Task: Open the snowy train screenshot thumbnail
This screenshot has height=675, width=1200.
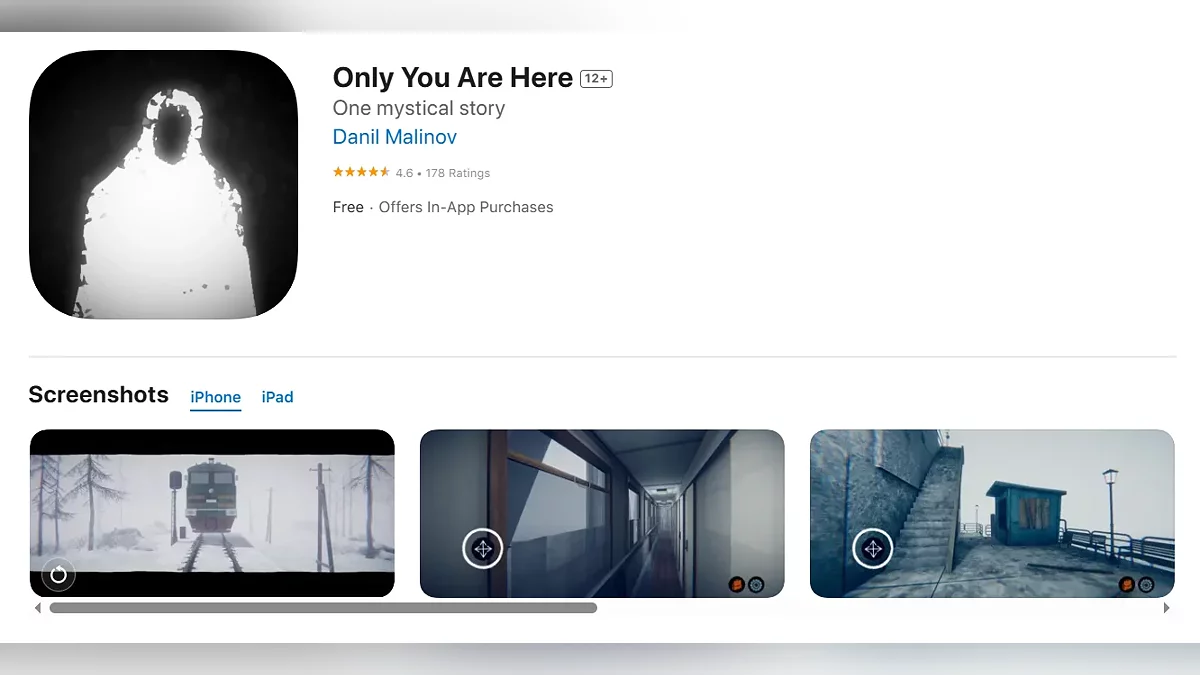Action: [212, 514]
